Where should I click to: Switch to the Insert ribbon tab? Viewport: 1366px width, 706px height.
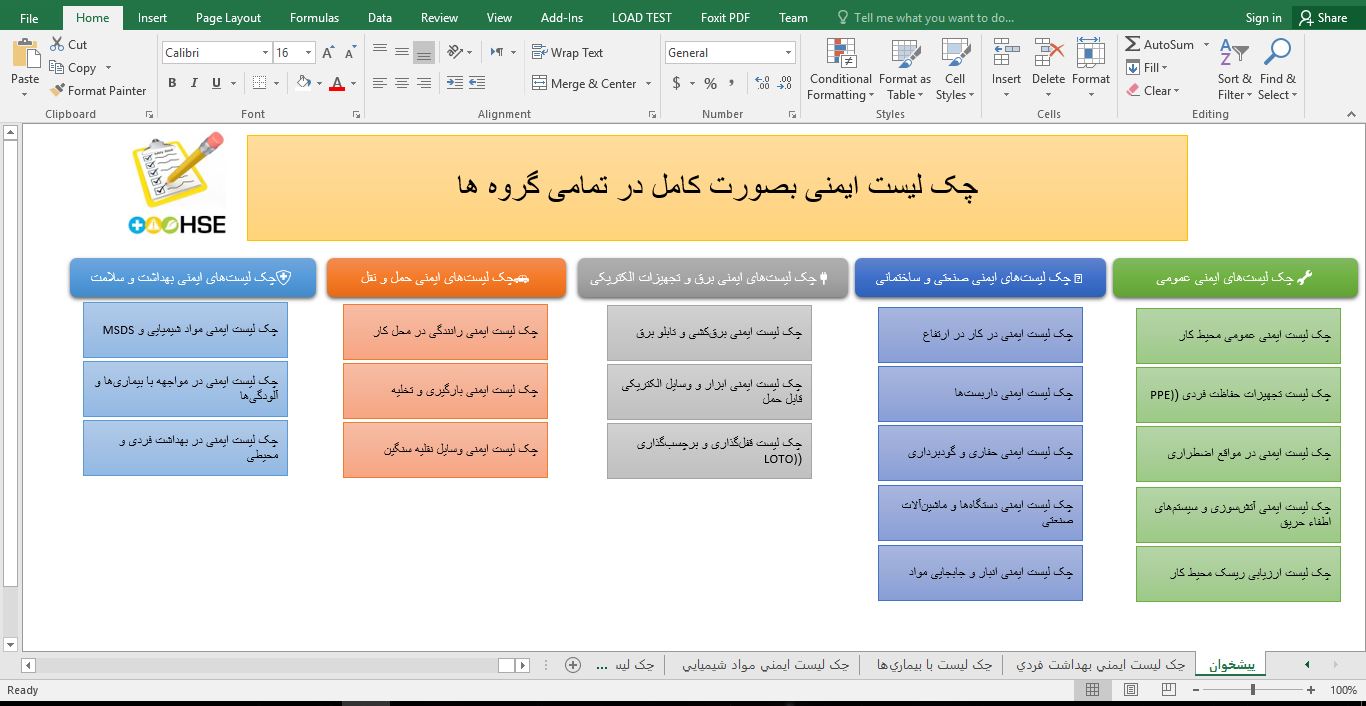(152, 17)
